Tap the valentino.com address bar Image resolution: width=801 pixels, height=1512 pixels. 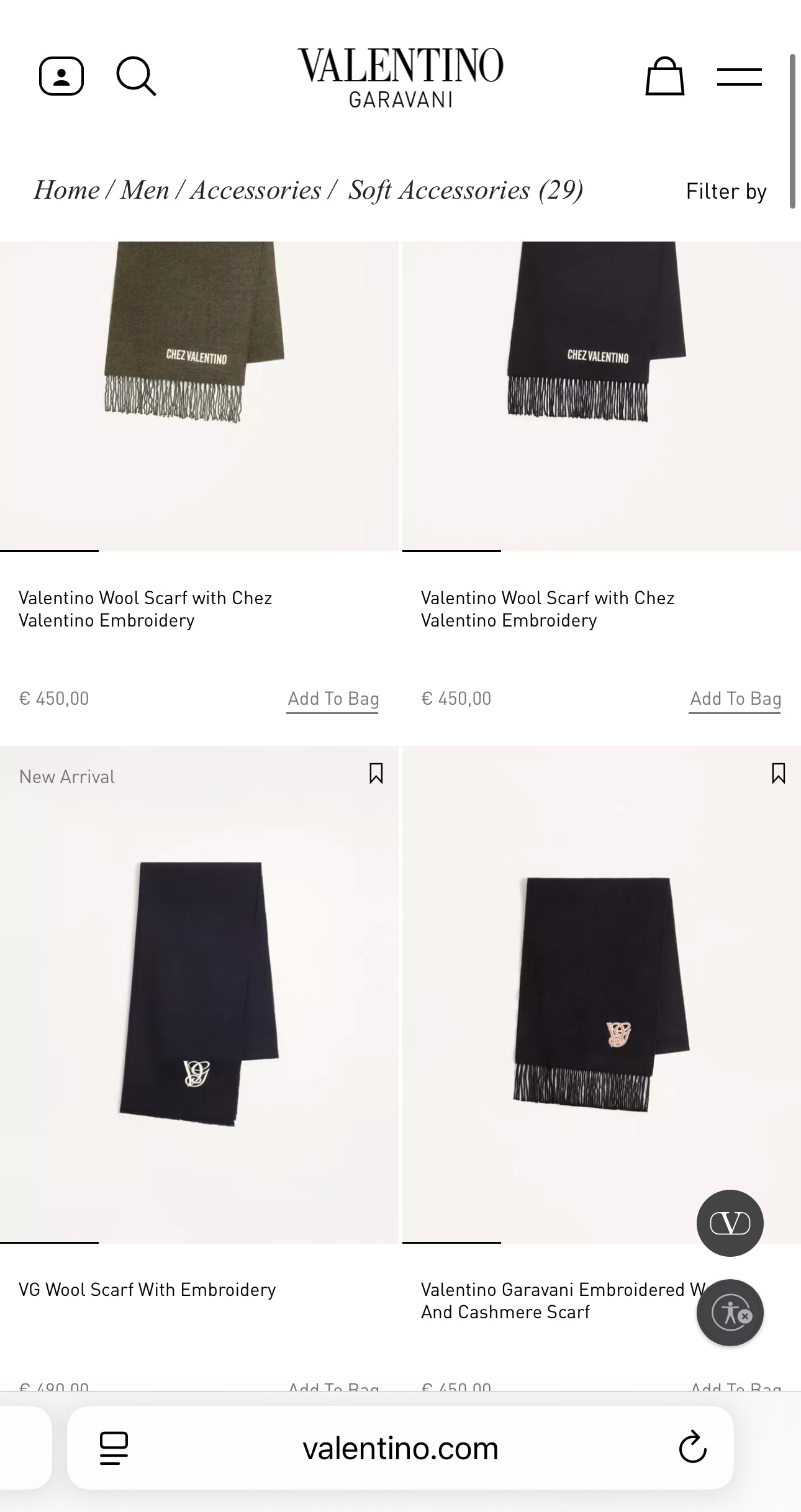(400, 1448)
